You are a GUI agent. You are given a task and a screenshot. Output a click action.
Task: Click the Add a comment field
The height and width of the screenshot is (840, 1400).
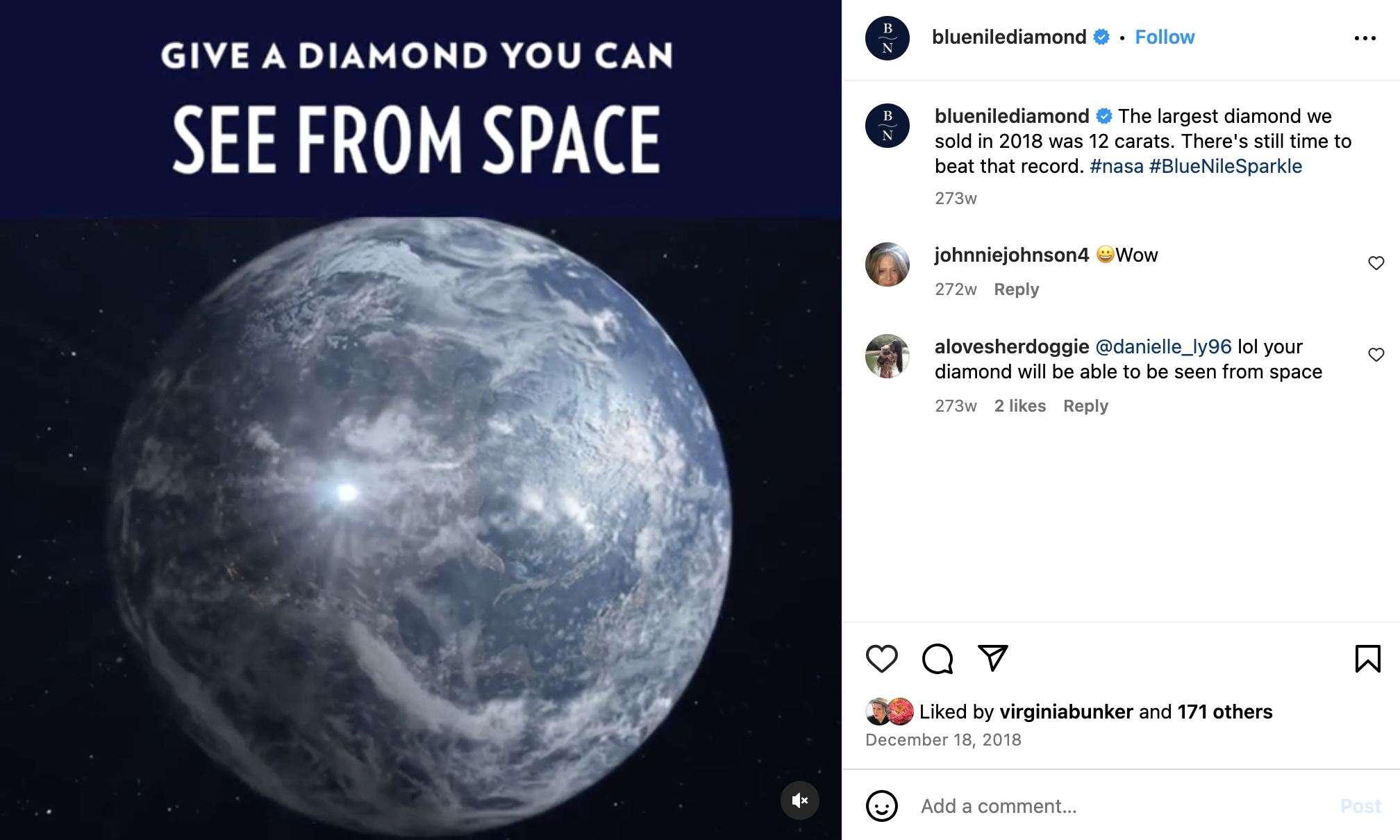click(1125, 806)
